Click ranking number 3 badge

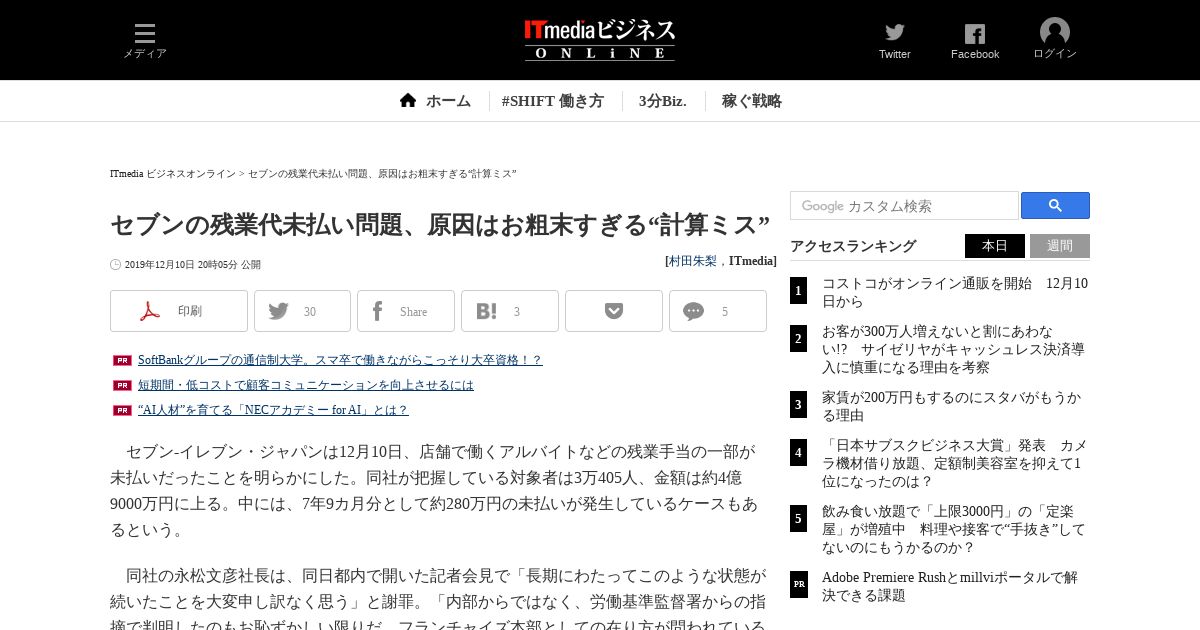pos(798,404)
